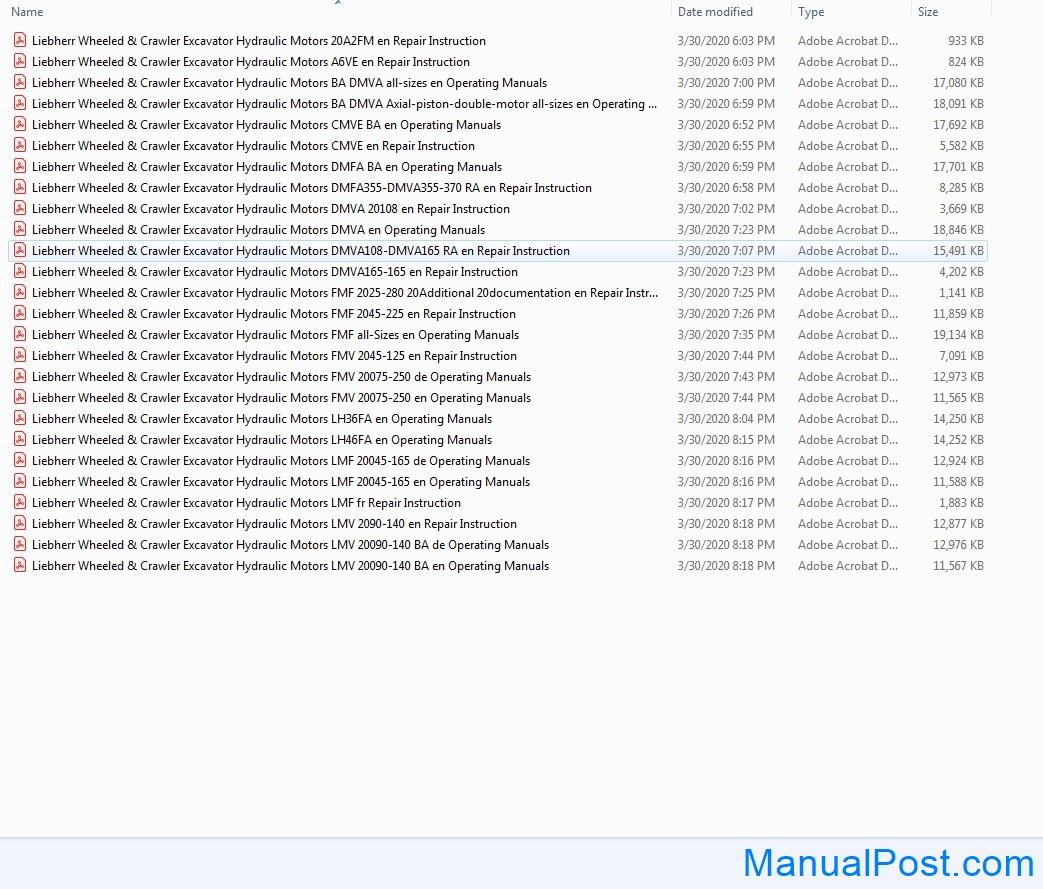Click PDF icon of CMVE BA Operating Manuals
Image resolution: width=1043 pixels, height=889 pixels.
tap(20, 124)
